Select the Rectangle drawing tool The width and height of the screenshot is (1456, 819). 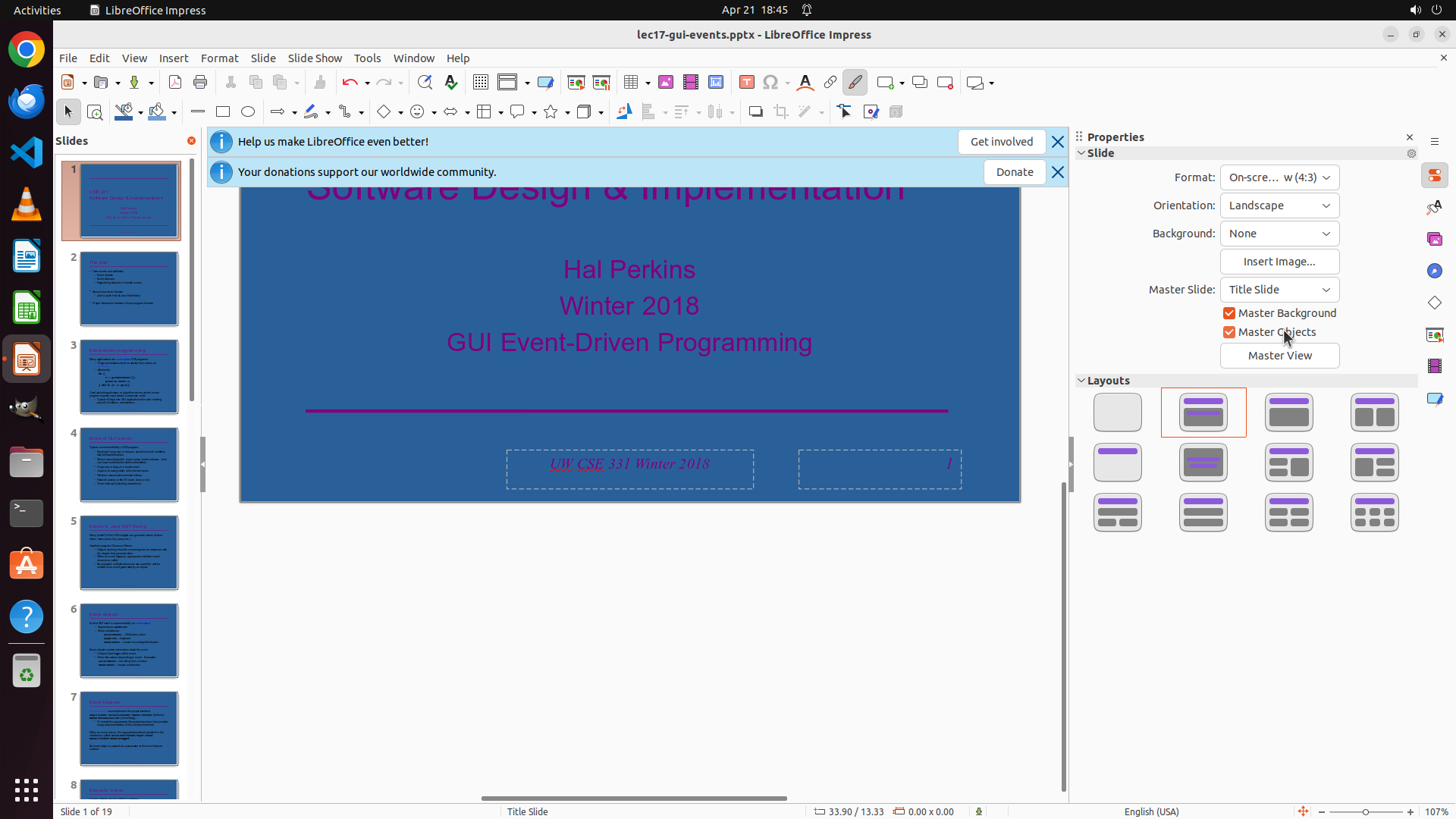223,112
